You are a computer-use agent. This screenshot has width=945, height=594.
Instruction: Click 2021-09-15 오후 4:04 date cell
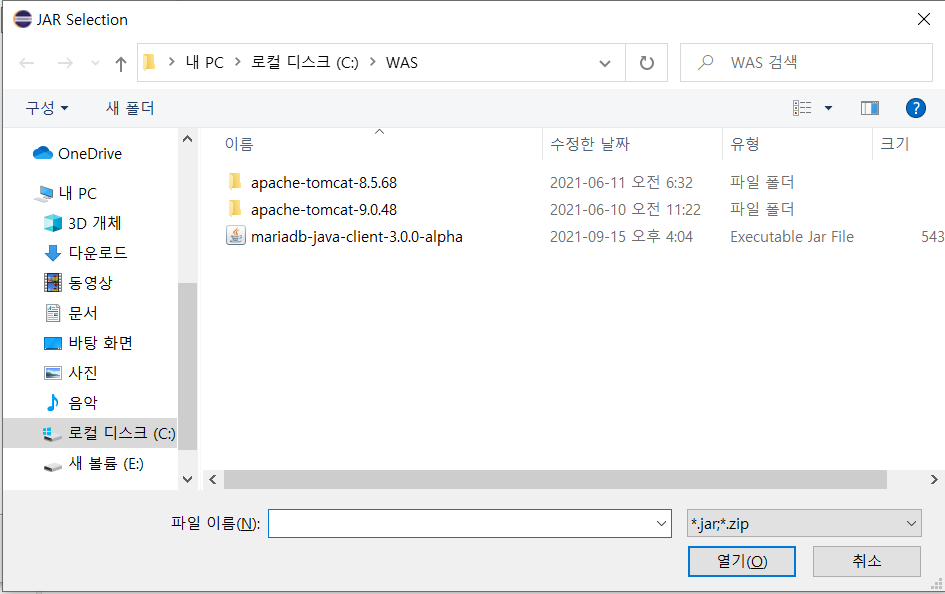[621, 237]
